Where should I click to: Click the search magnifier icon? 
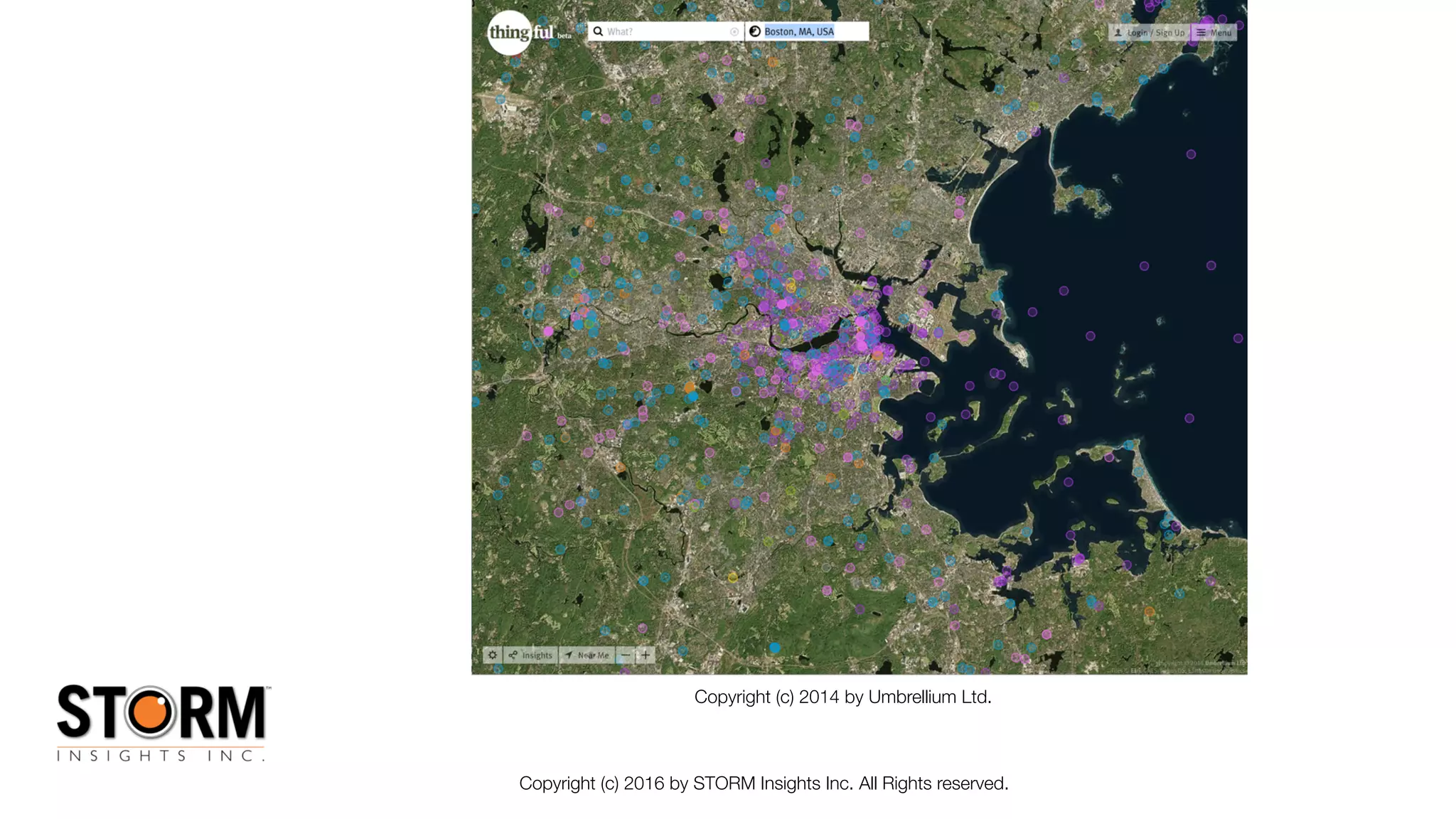(x=599, y=31)
